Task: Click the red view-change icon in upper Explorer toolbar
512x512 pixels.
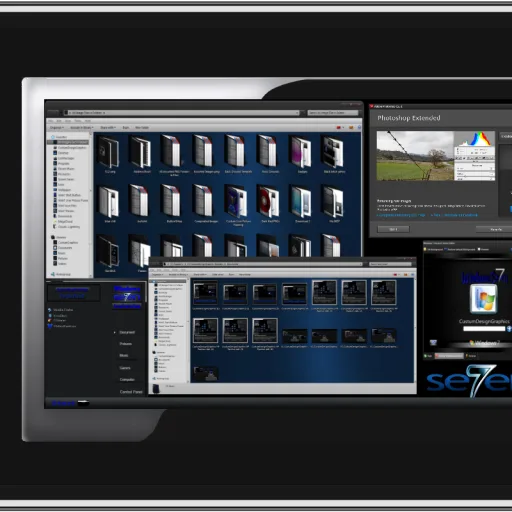Action: click(x=339, y=127)
